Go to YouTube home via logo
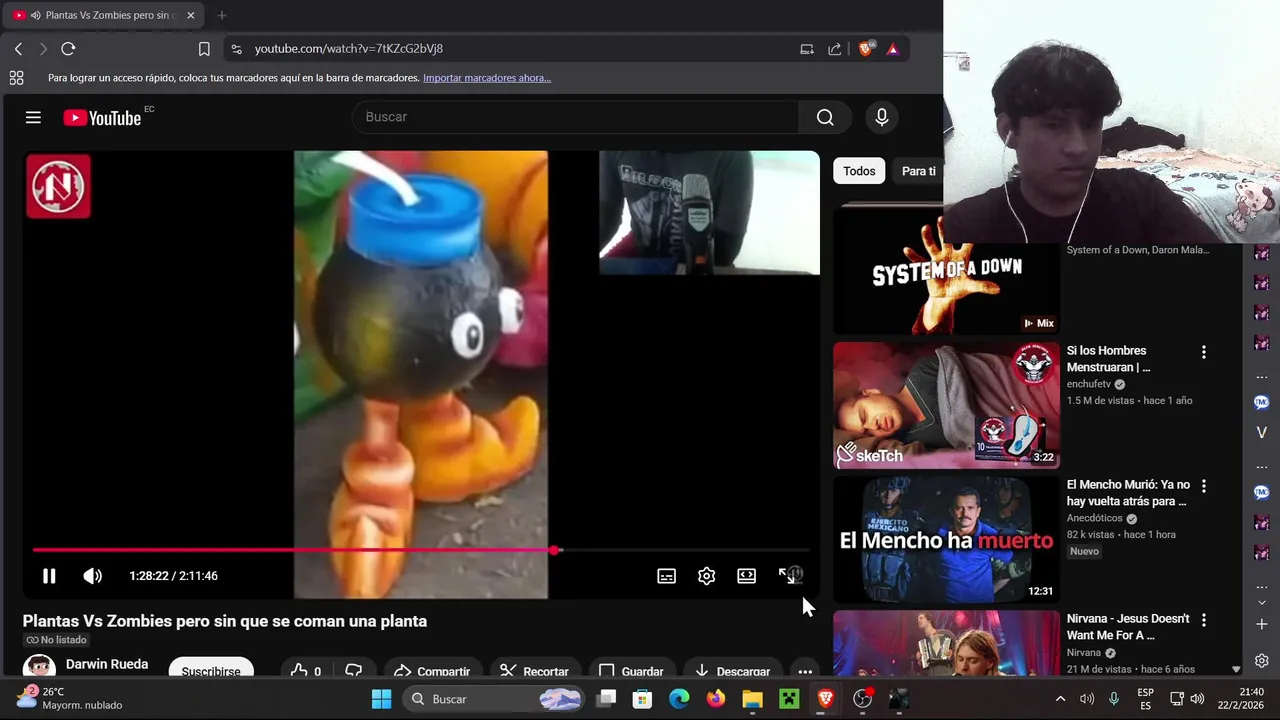The width and height of the screenshot is (1280, 720). click(103, 117)
